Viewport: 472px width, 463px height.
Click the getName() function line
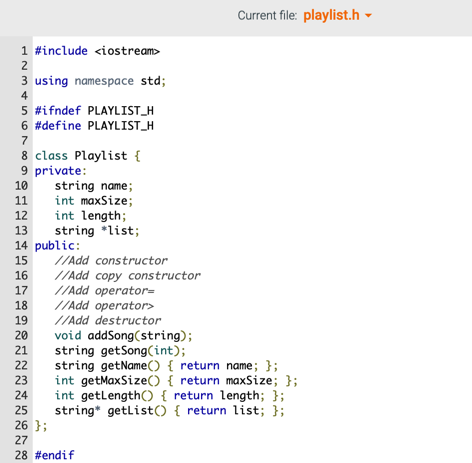pos(166,365)
